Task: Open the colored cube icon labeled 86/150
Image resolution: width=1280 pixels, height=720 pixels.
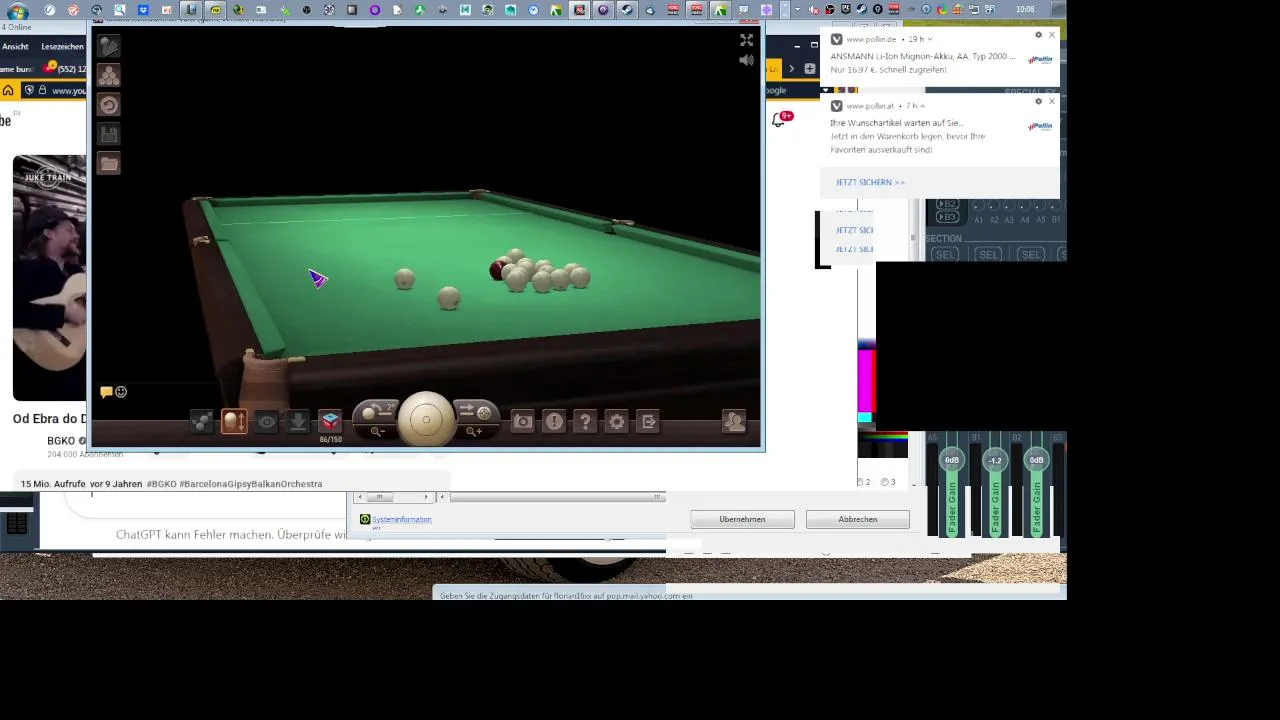Action: 330,422
